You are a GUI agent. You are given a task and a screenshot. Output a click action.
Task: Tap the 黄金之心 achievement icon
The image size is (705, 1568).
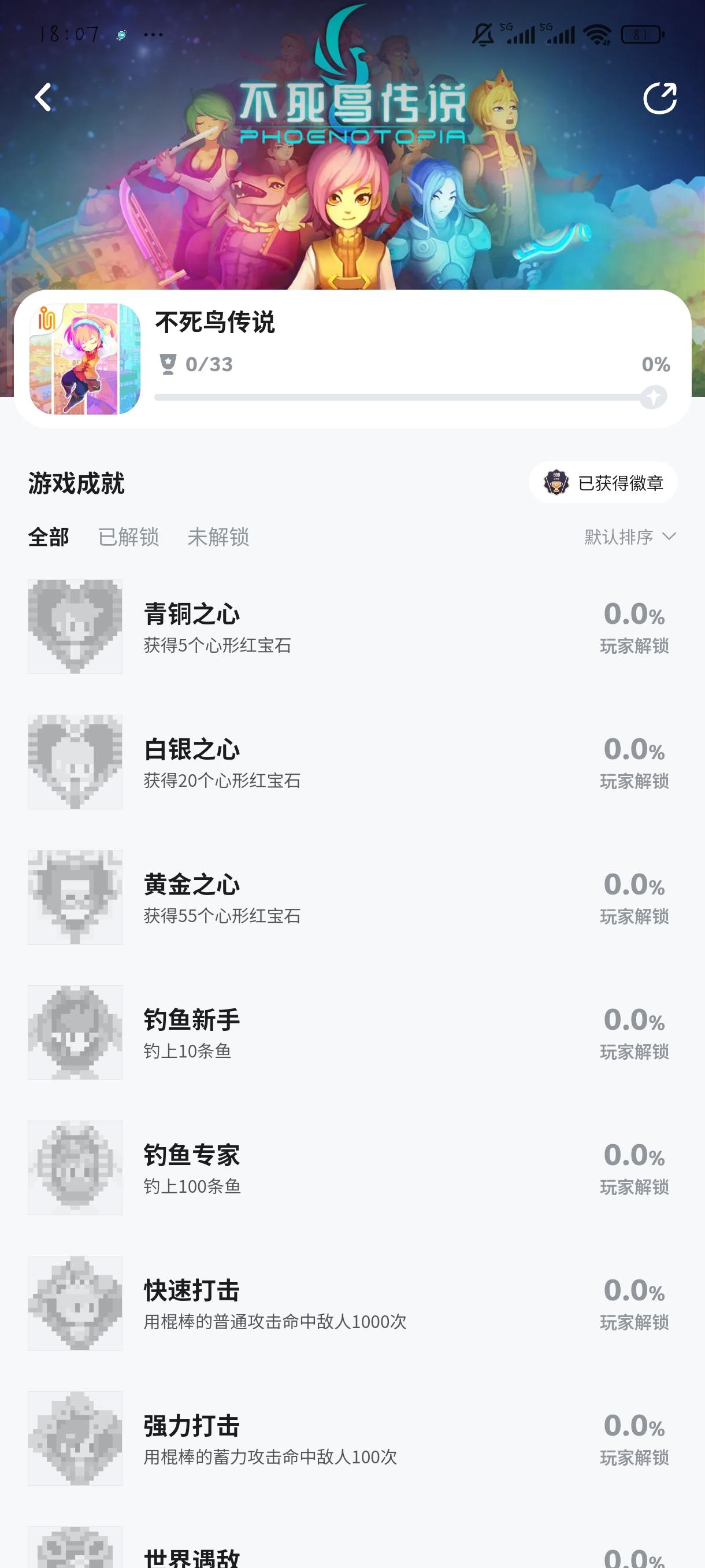pyautogui.click(x=75, y=897)
